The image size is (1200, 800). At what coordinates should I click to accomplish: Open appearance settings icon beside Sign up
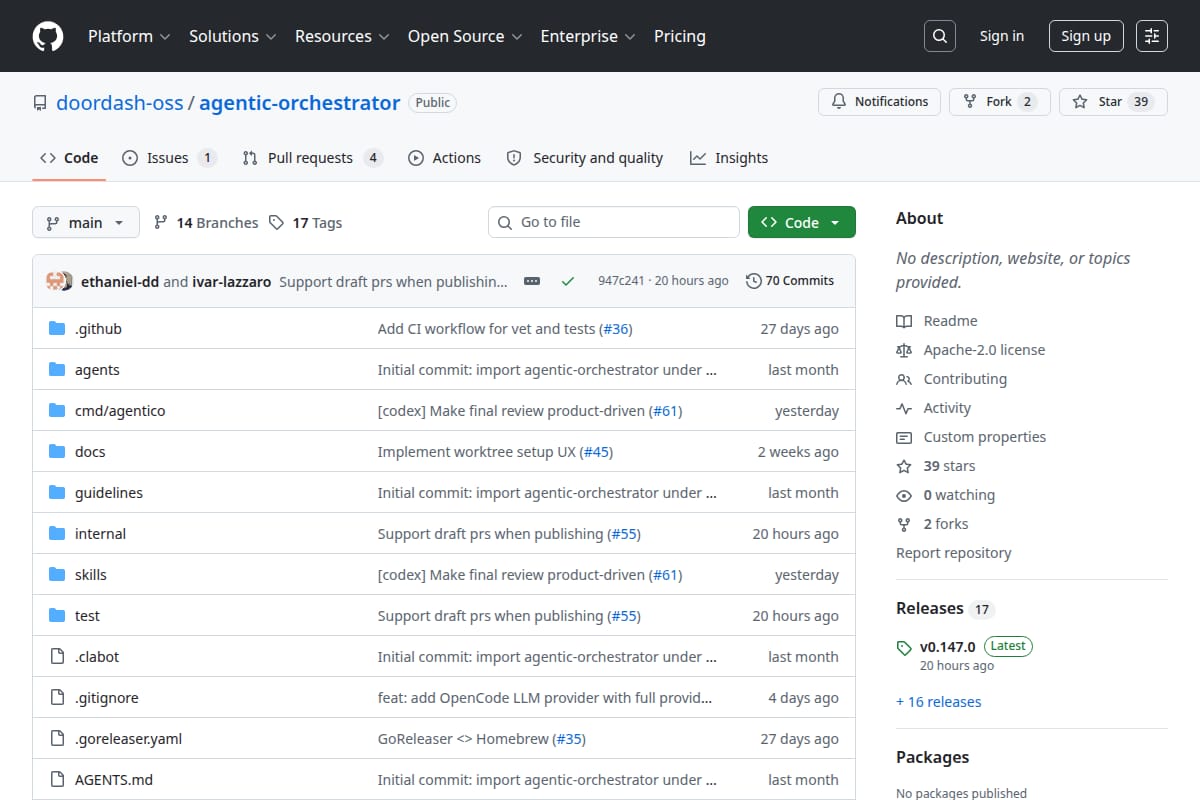(1152, 36)
